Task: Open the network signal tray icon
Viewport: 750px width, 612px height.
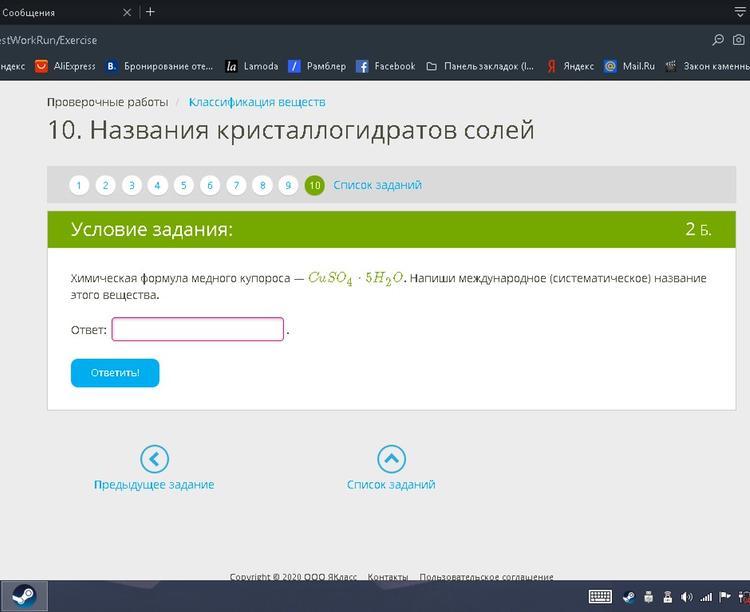Action: (x=706, y=597)
